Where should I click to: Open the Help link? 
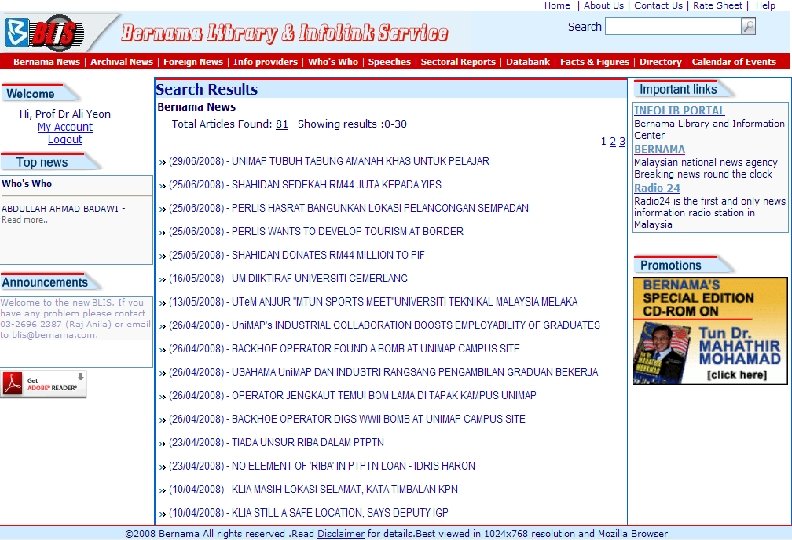pyautogui.click(x=766, y=6)
